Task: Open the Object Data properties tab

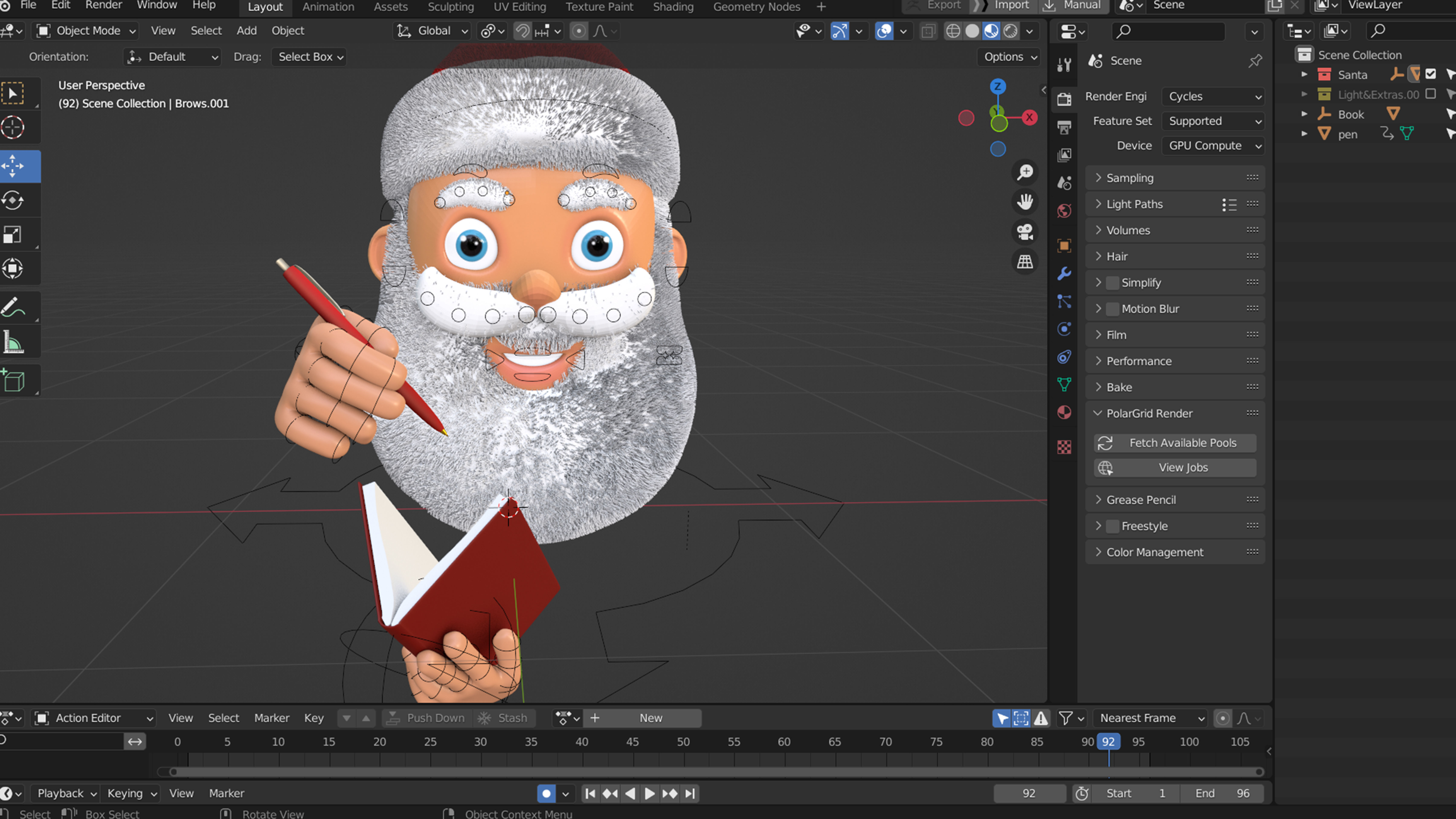Action: click(x=1064, y=385)
